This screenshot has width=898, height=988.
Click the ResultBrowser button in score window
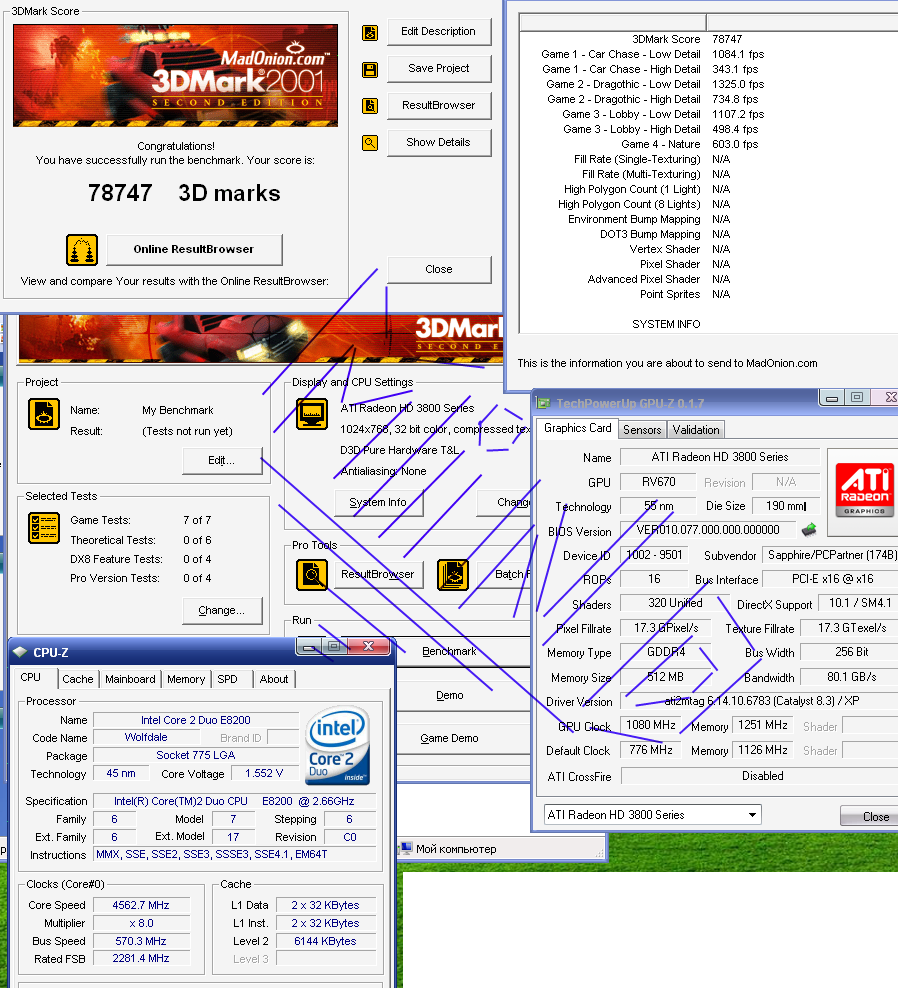pos(439,105)
